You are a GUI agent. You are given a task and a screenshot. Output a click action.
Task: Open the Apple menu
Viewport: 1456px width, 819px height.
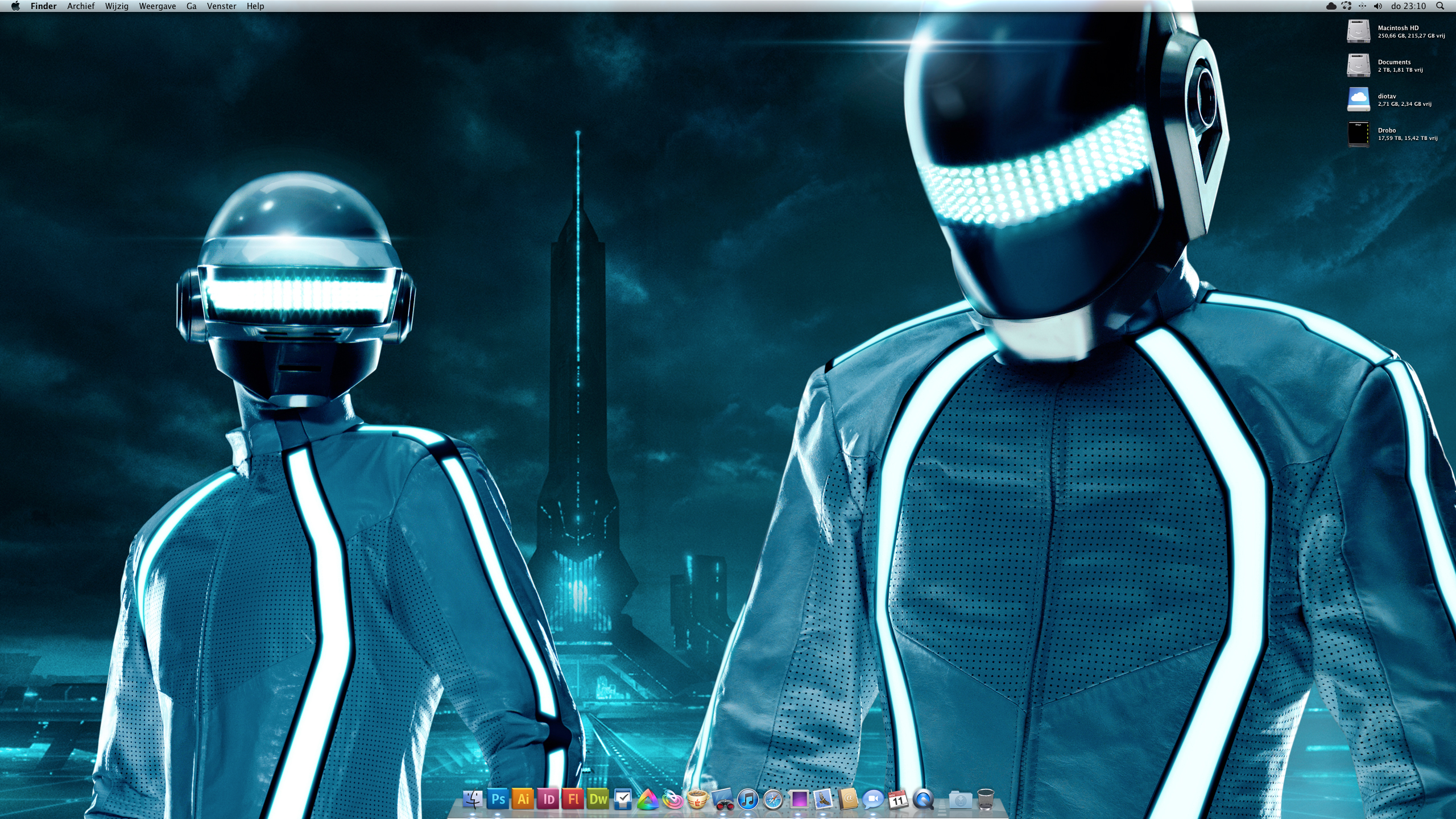(15, 6)
